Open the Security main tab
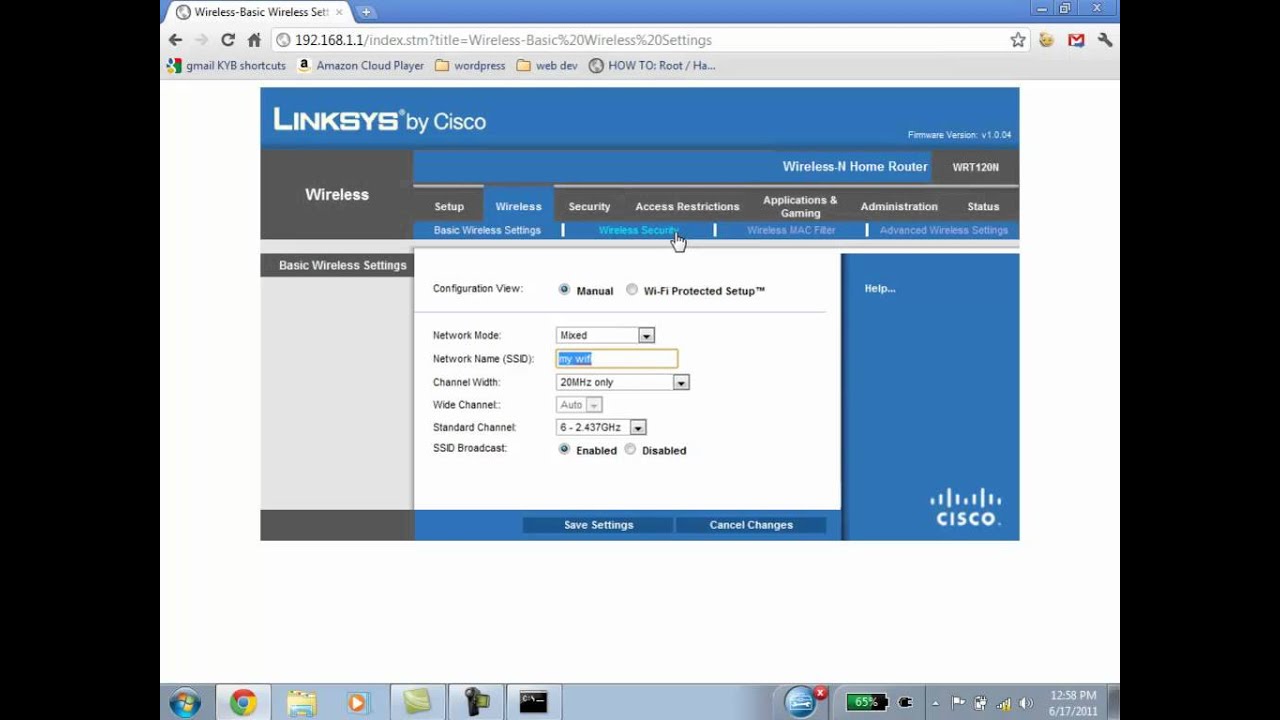 [589, 206]
